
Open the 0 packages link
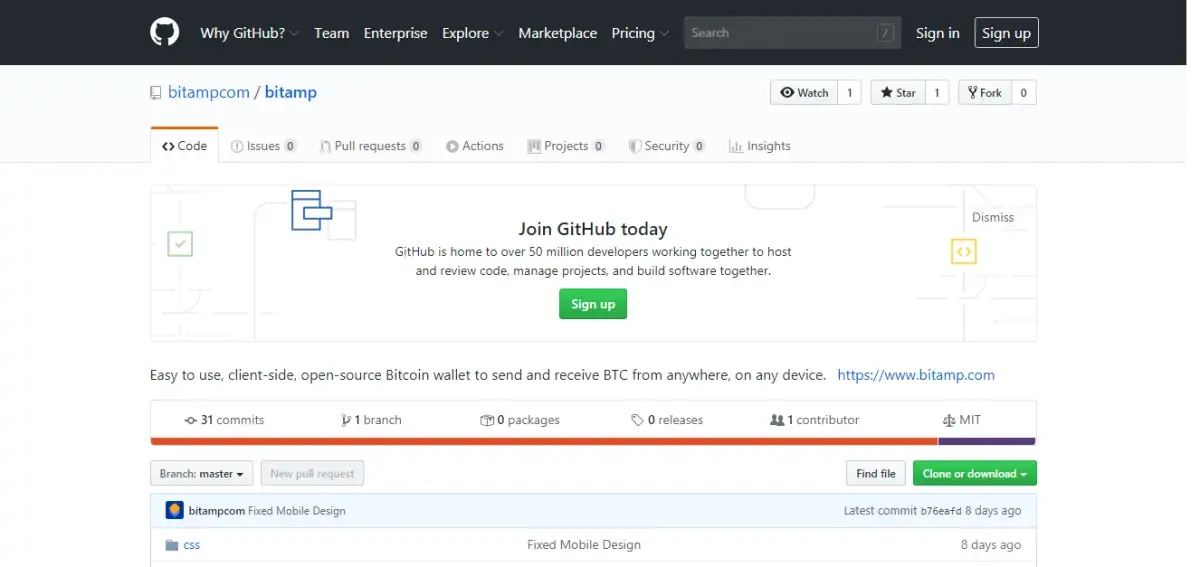(520, 420)
